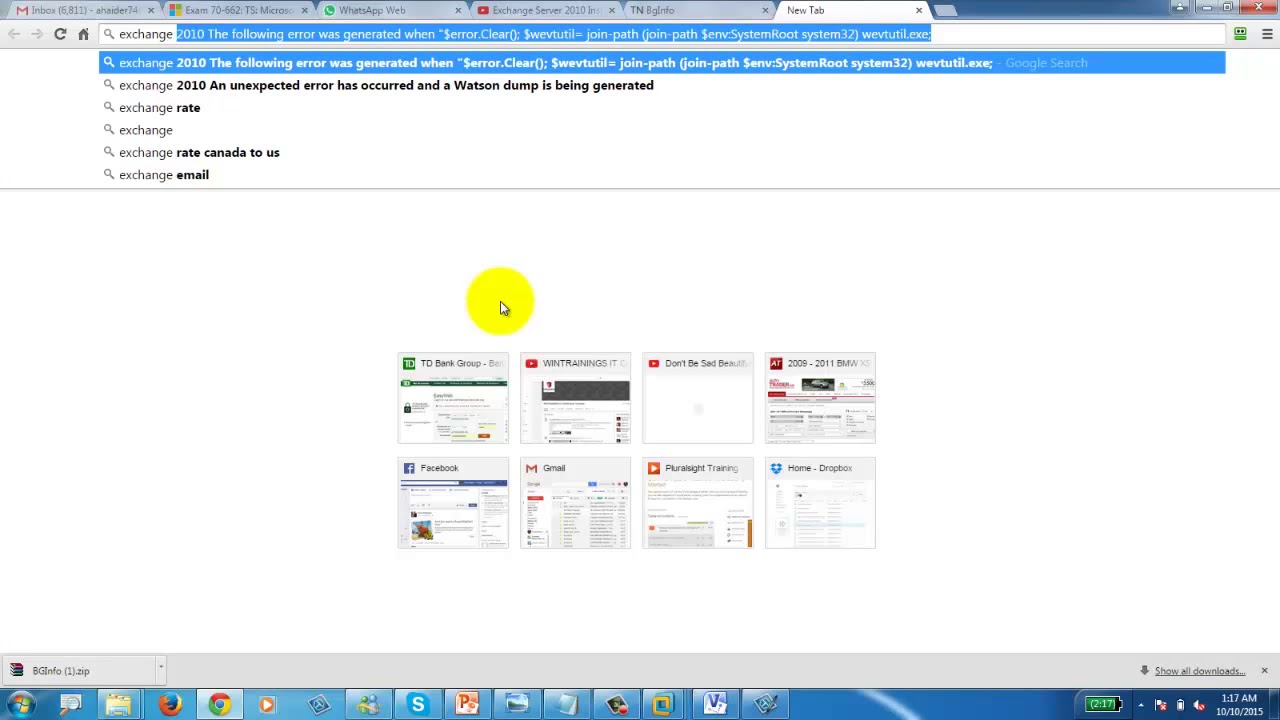The height and width of the screenshot is (720, 1280).
Task: Open the Pluralsight Training thumbnail
Action: [697, 503]
